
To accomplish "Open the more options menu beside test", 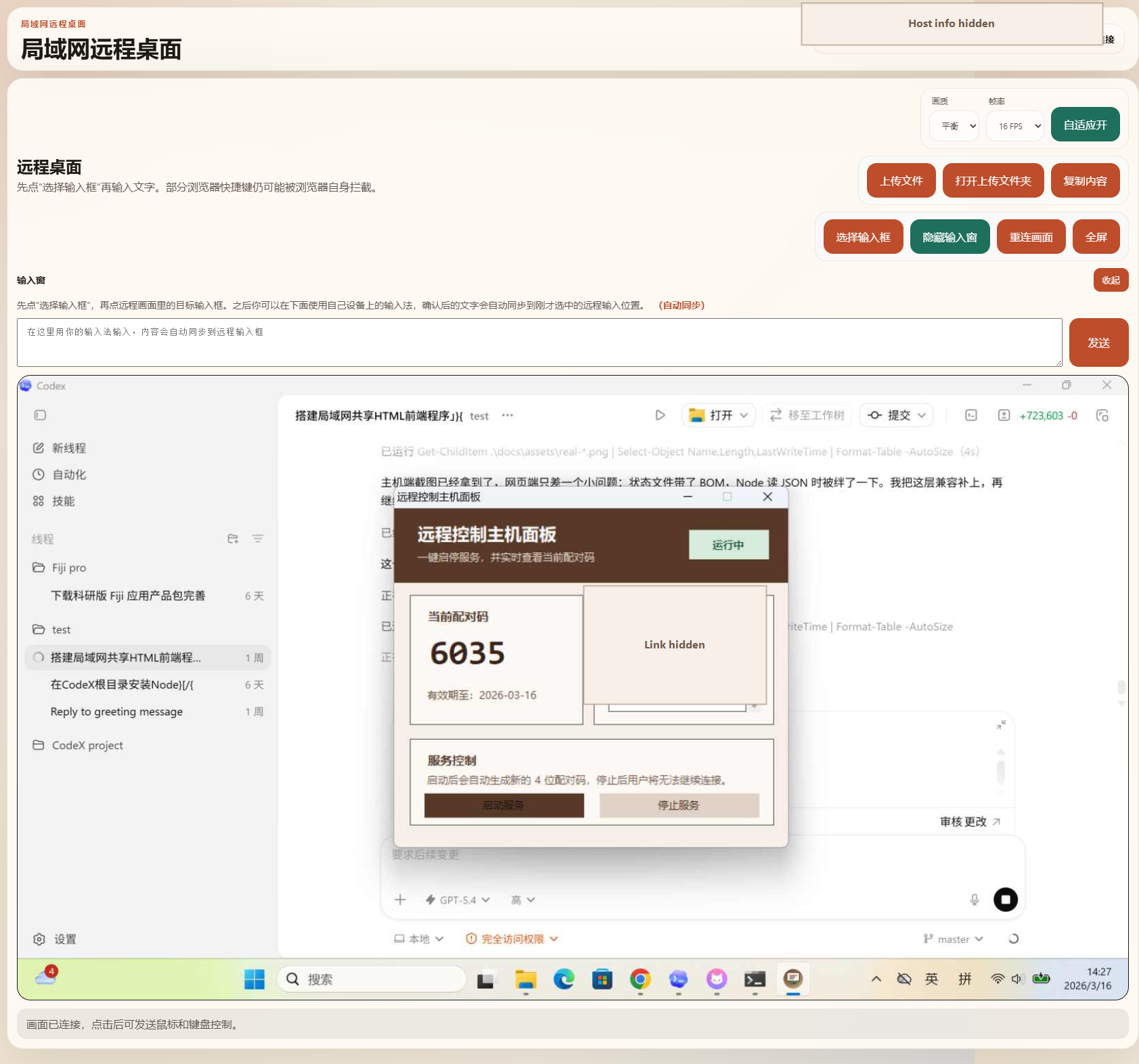I will pyautogui.click(x=508, y=415).
